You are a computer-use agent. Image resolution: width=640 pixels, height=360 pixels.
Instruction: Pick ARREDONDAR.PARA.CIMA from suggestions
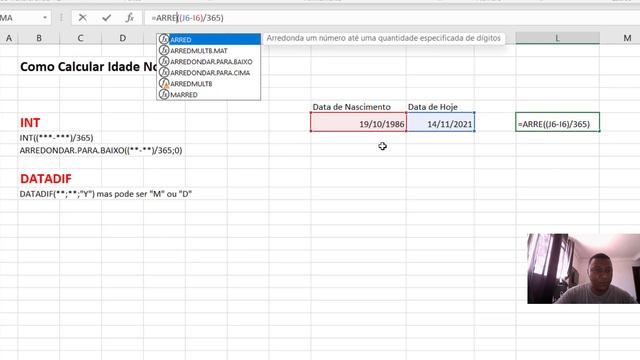click(x=209, y=73)
